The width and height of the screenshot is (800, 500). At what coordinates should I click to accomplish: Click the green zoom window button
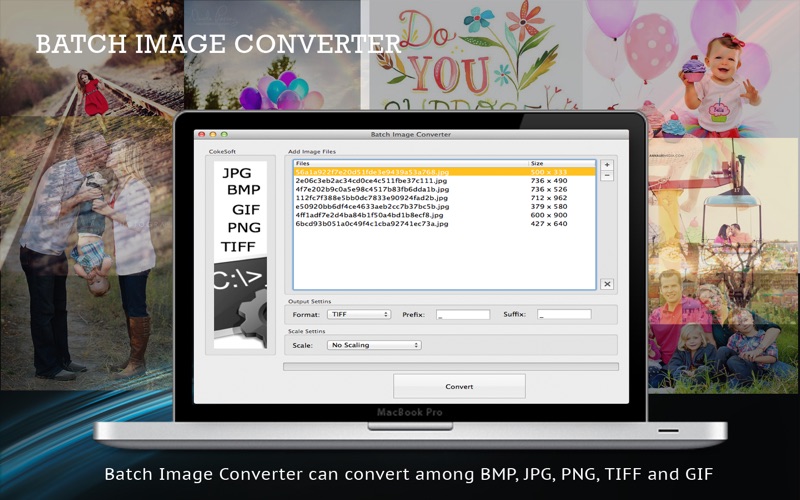[223, 134]
